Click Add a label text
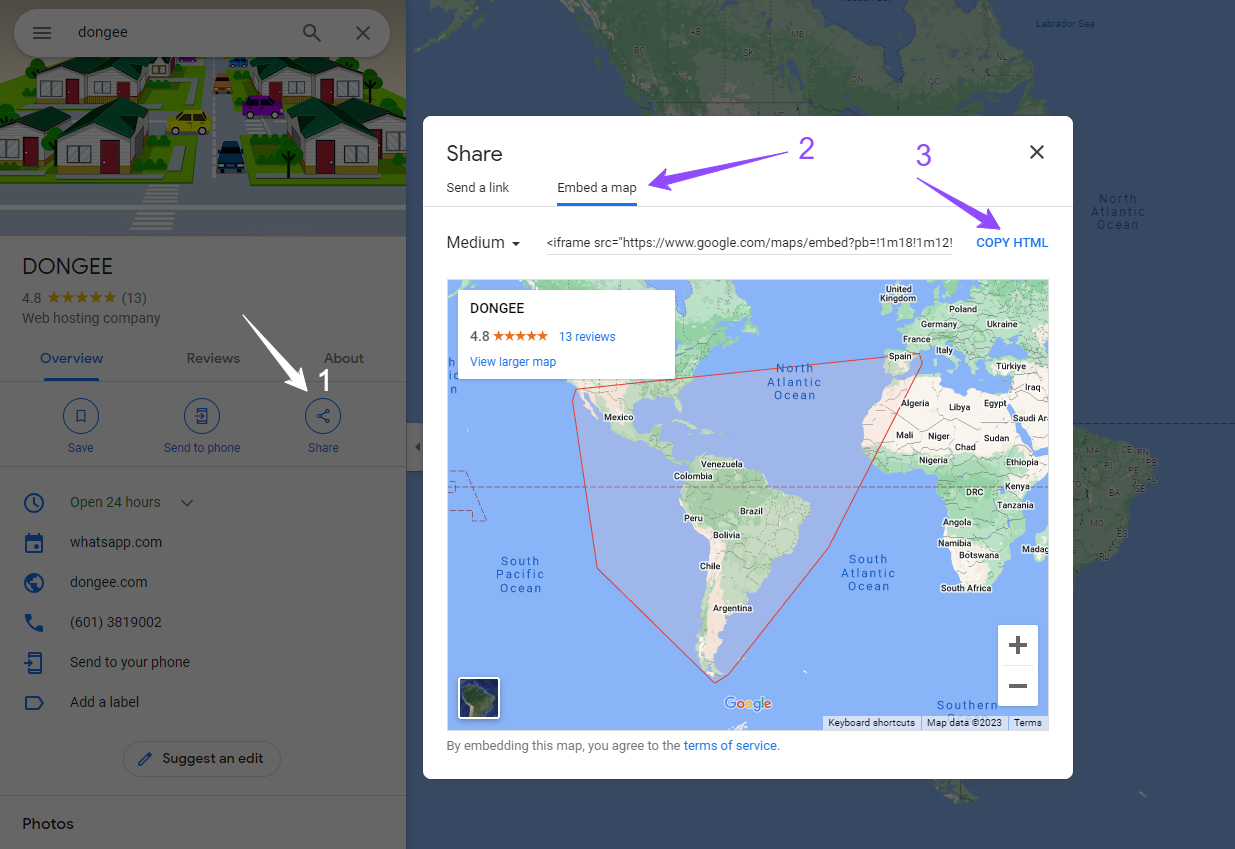The height and width of the screenshot is (849, 1235). tap(105, 702)
